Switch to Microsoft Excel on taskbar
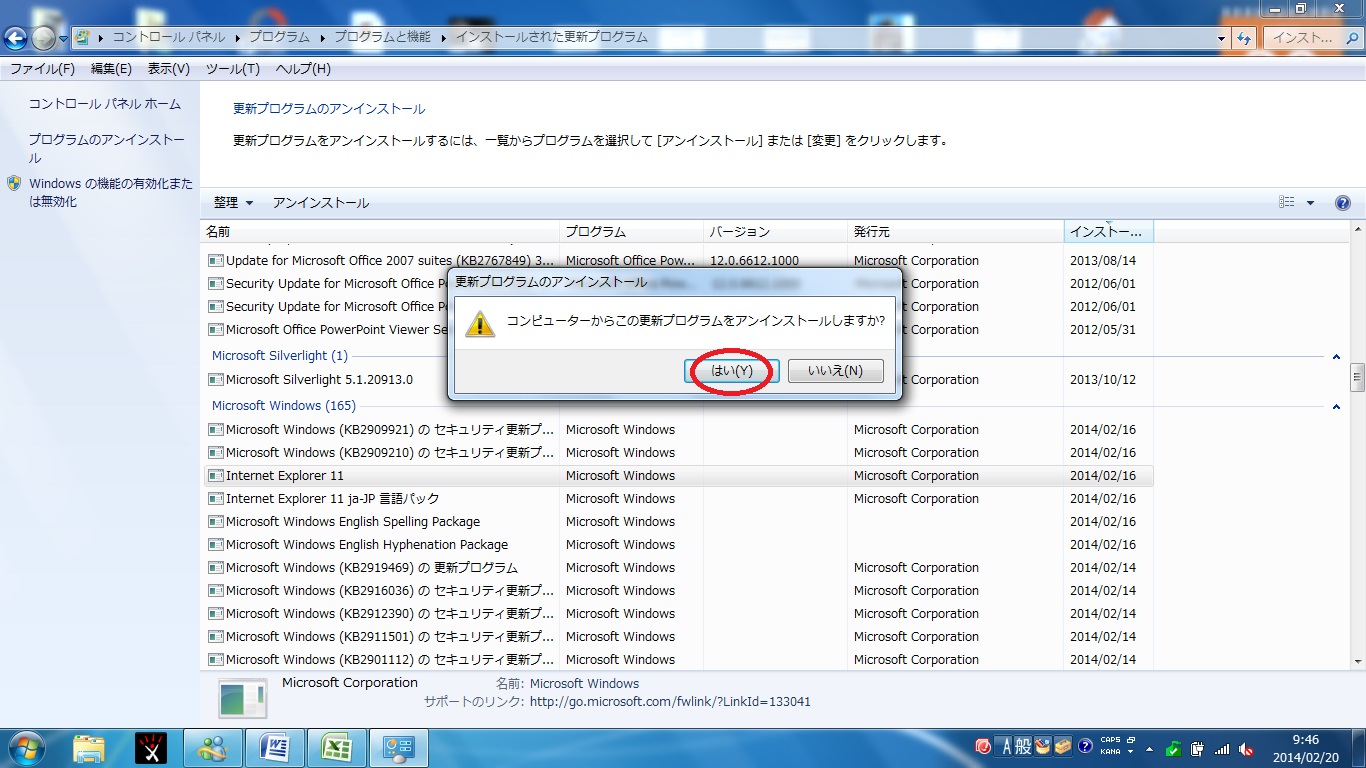Image resolution: width=1366 pixels, height=768 pixels. 337,748
